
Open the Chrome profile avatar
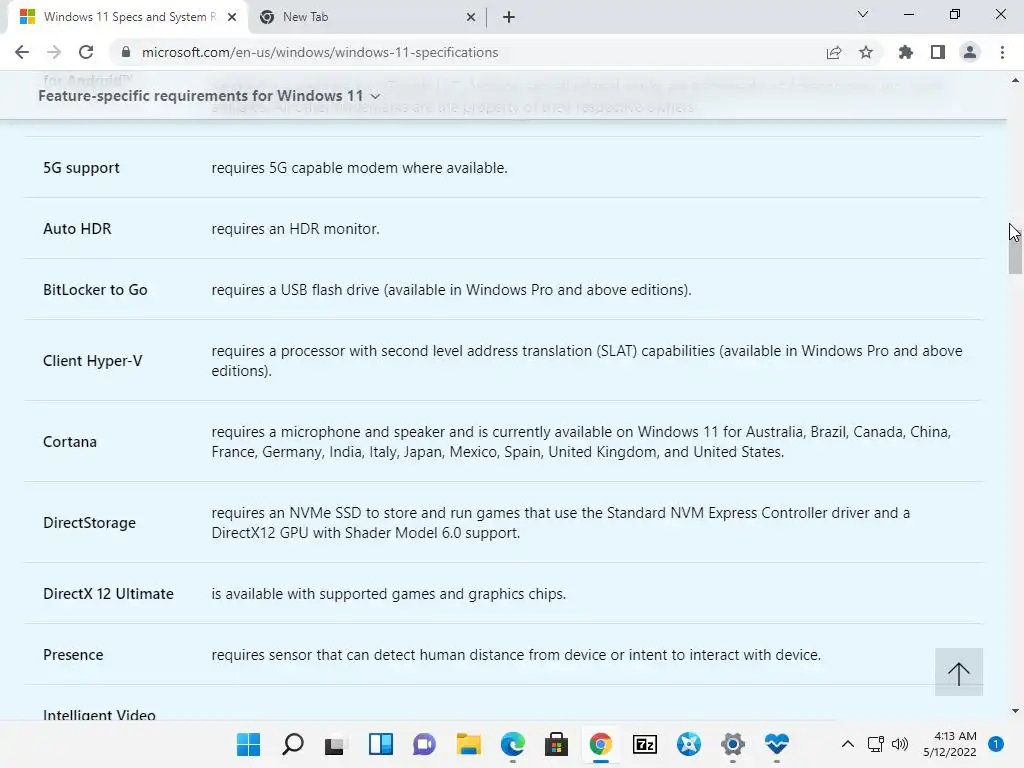point(970,52)
